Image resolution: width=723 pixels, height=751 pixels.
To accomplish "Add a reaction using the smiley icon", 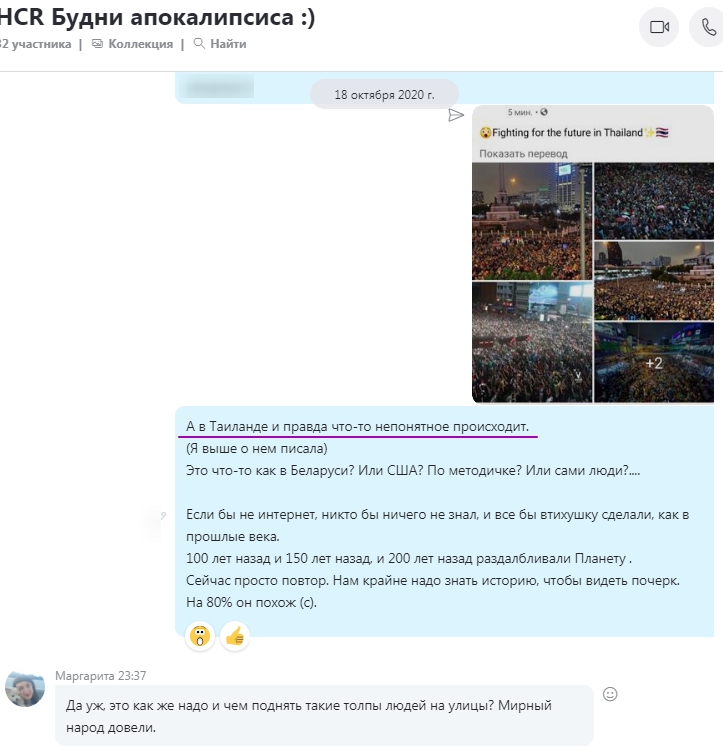I will click(610, 694).
